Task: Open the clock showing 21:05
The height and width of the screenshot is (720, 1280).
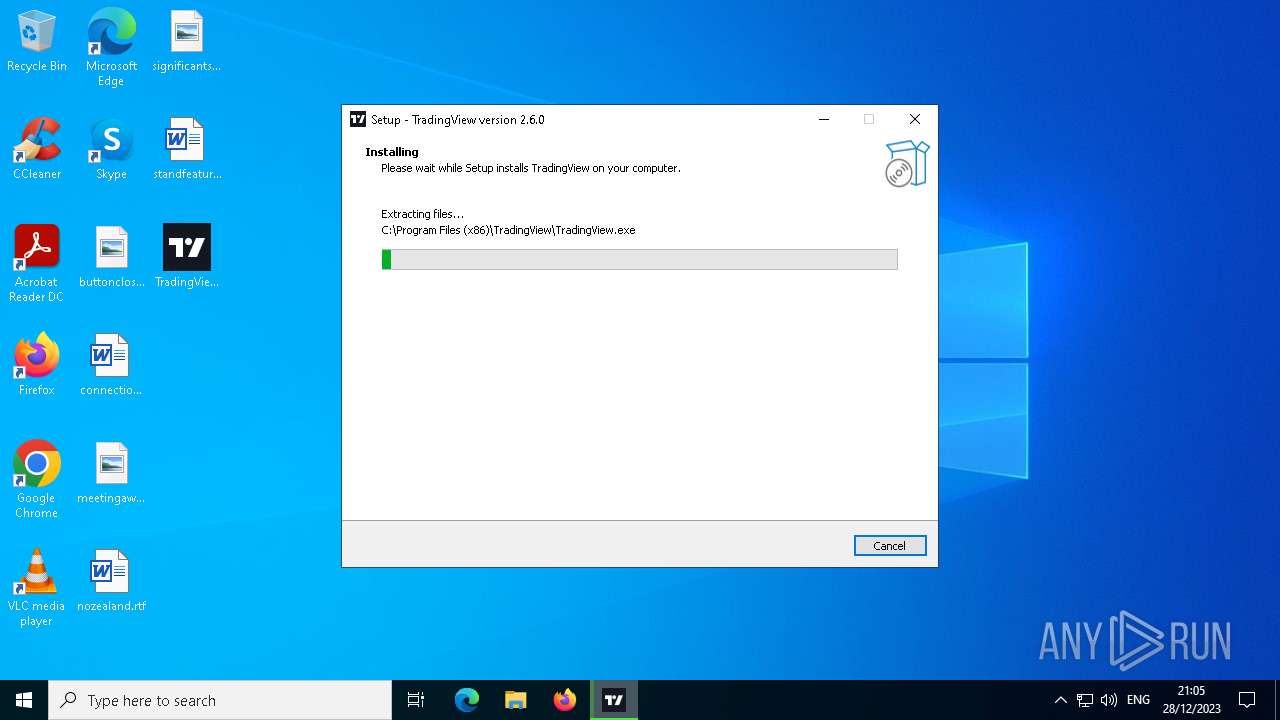Action: (1191, 700)
